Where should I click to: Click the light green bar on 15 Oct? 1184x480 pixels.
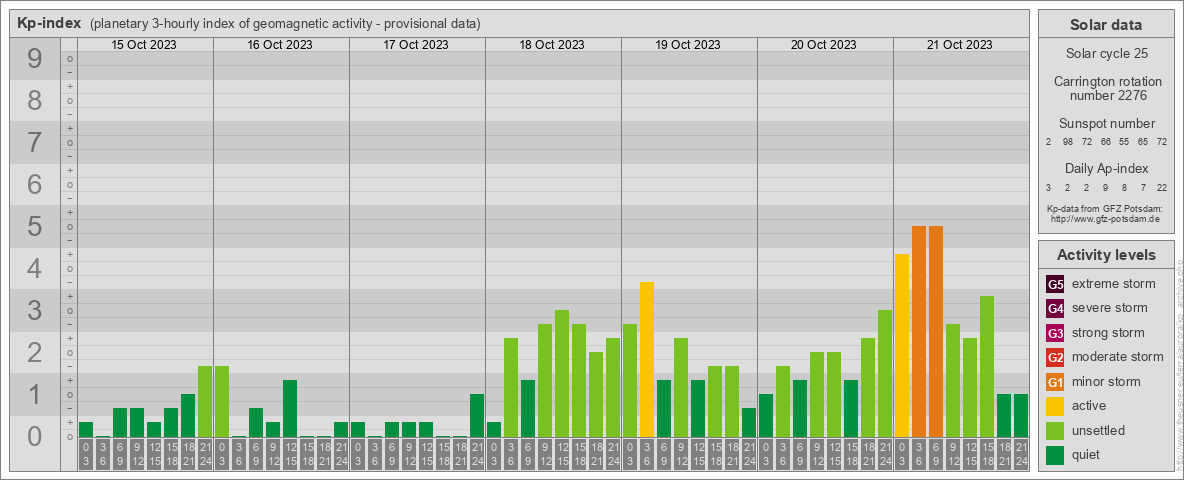(x=205, y=401)
